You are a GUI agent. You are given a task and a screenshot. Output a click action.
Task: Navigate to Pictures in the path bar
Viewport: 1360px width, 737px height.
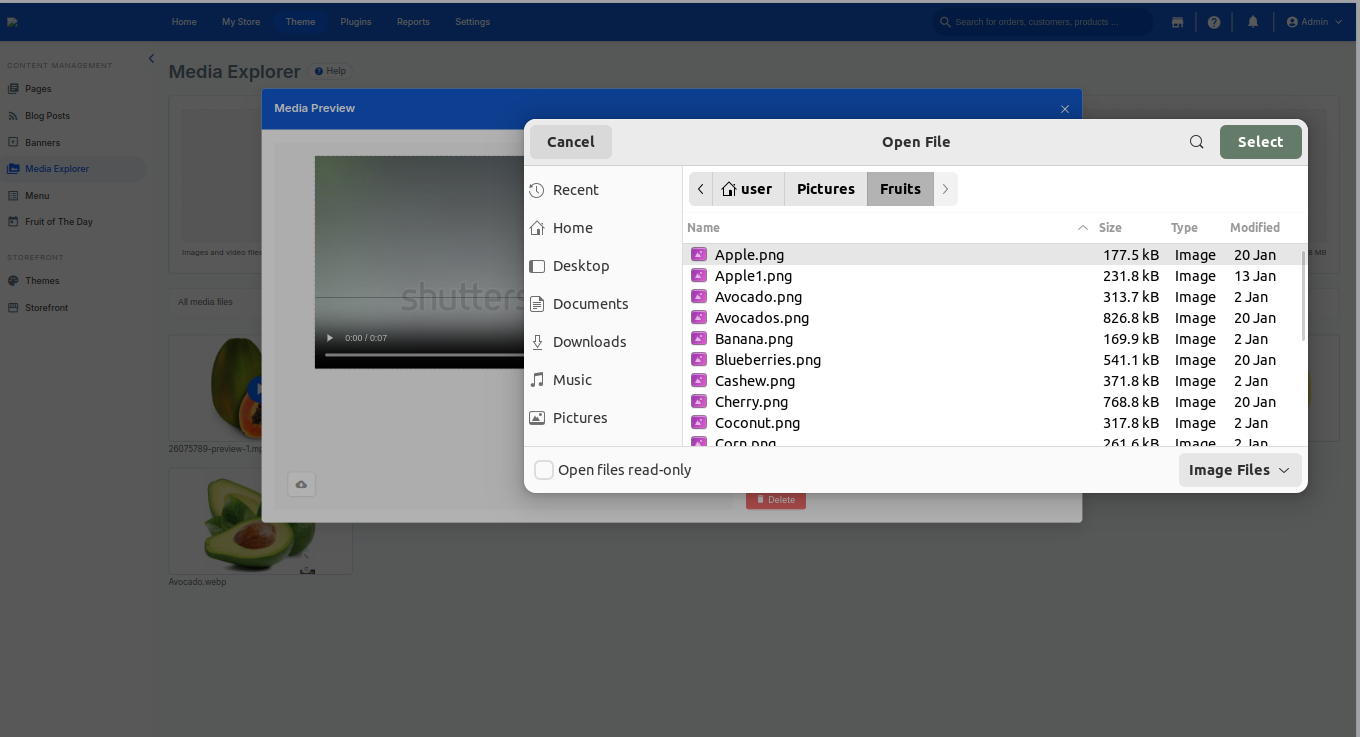click(826, 189)
